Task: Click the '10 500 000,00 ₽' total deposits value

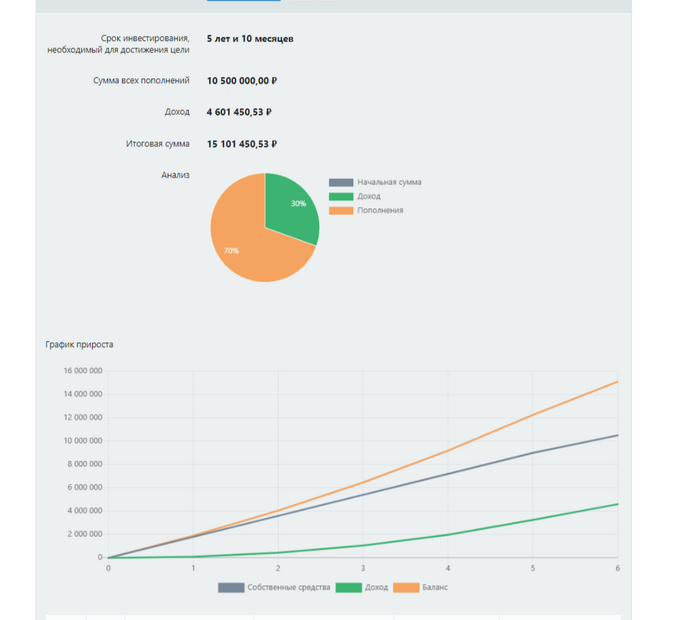Action: (242, 81)
